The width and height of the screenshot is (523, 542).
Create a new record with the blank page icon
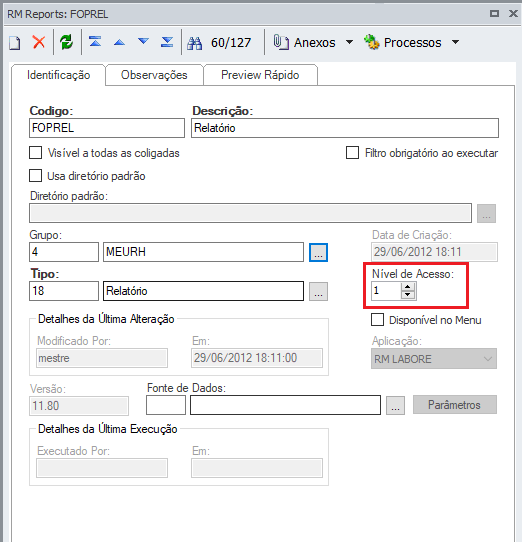15,43
